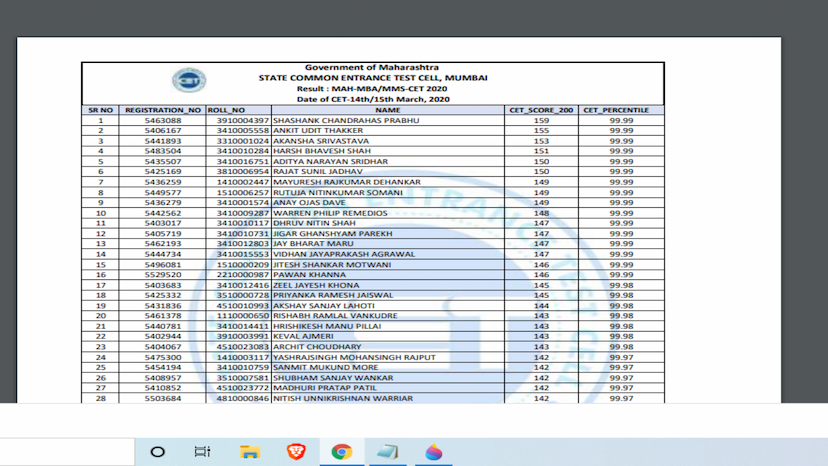The width and height of the screenshot is (828, 466).
Task: Select the CET_PERCENTILE column header
Action: point(616,110)
